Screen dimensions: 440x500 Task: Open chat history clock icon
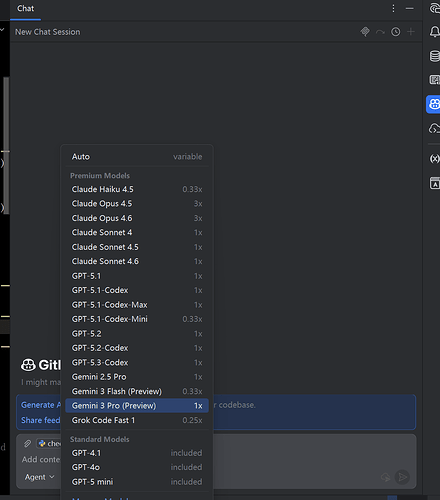pos(396,32)
